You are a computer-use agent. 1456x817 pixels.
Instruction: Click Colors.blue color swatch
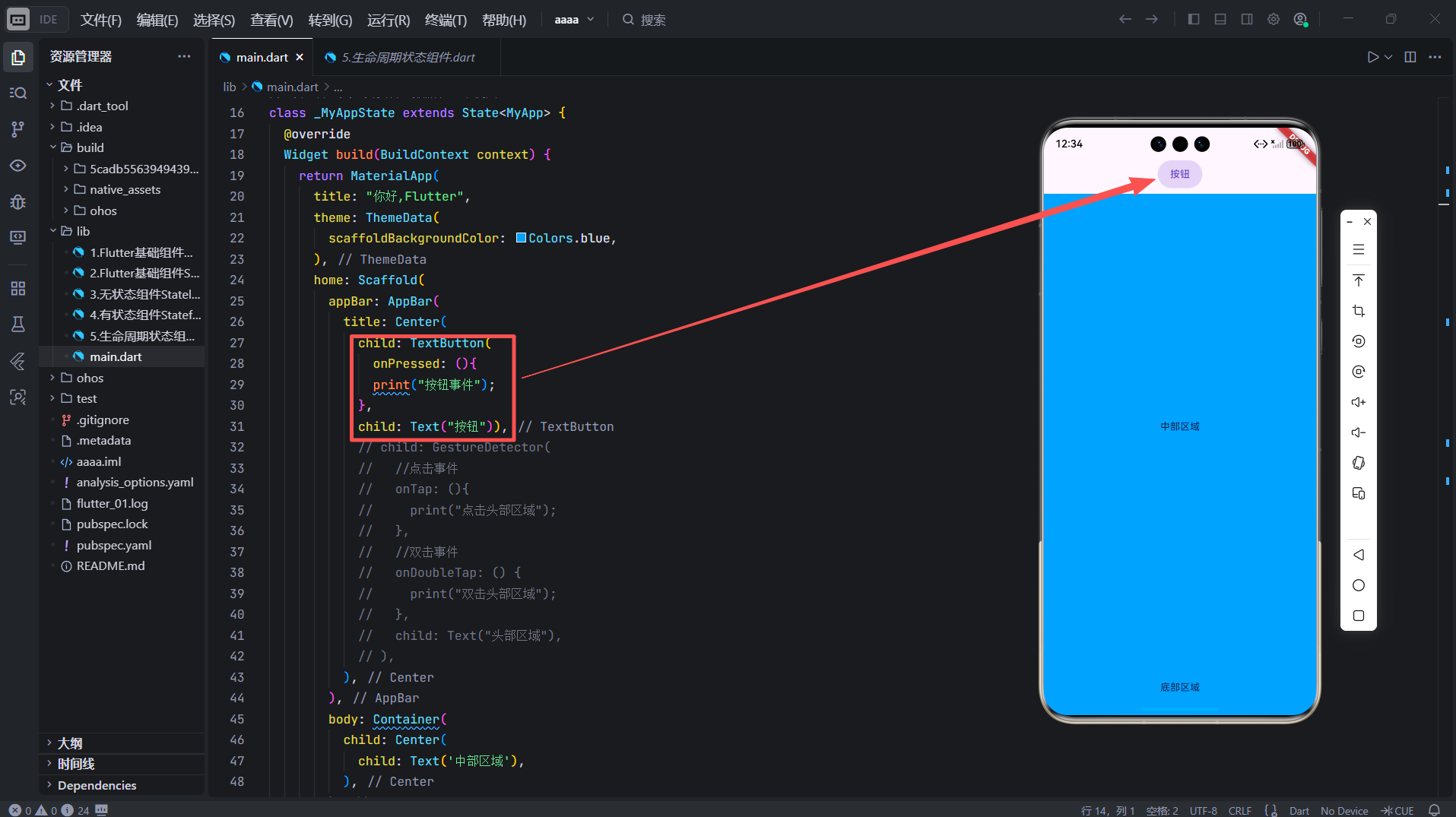point(521,238)
